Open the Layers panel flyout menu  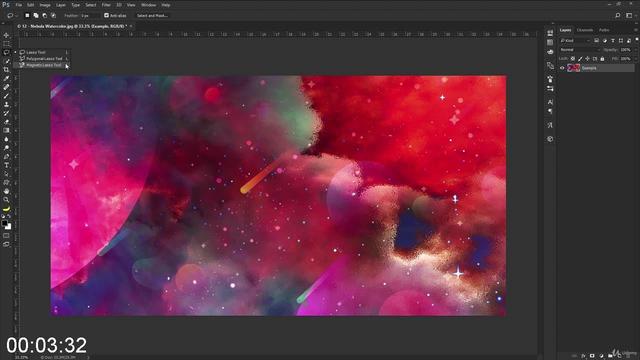(635, 30)
